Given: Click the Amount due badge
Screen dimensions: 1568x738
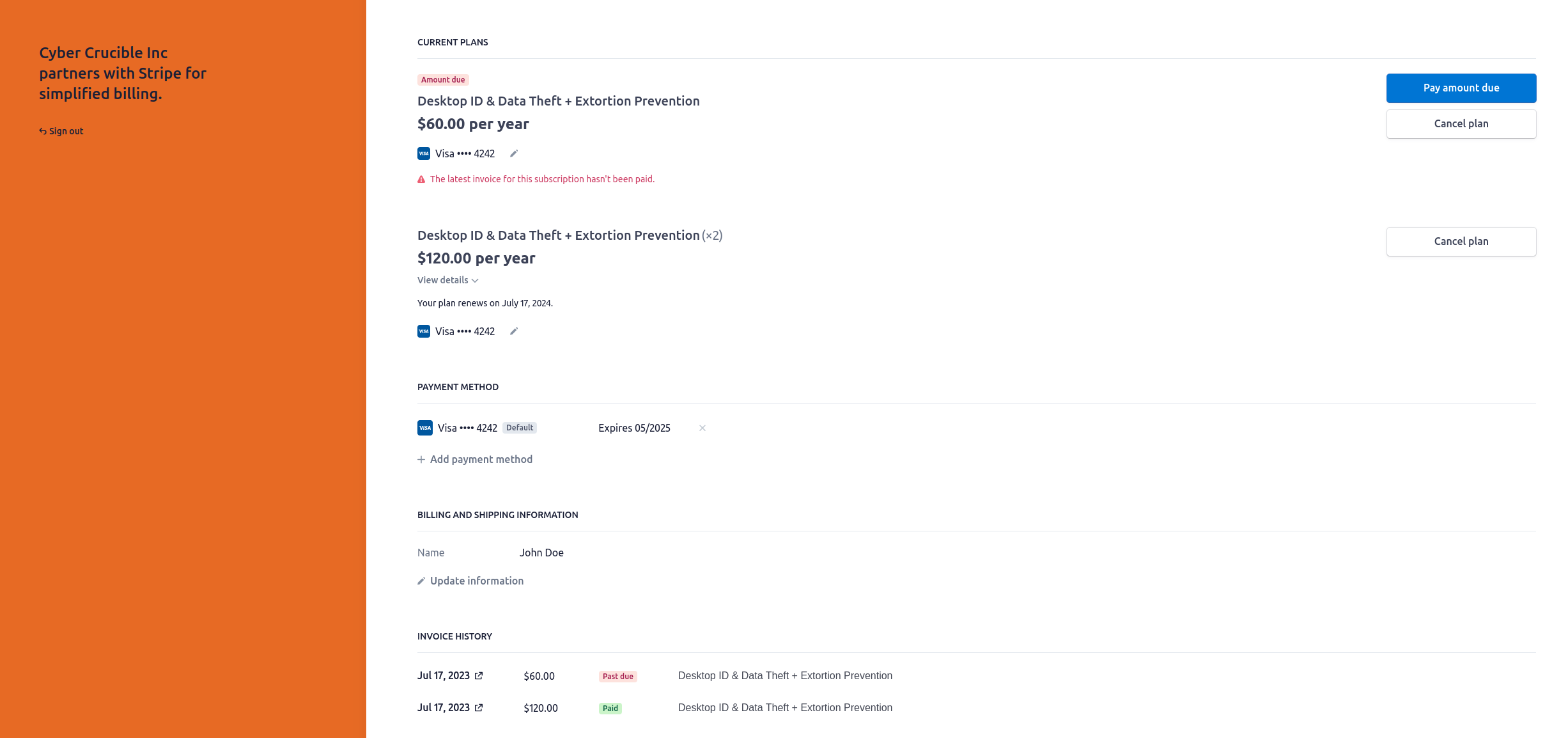Looking at the screenshot, I should [443, 80].
